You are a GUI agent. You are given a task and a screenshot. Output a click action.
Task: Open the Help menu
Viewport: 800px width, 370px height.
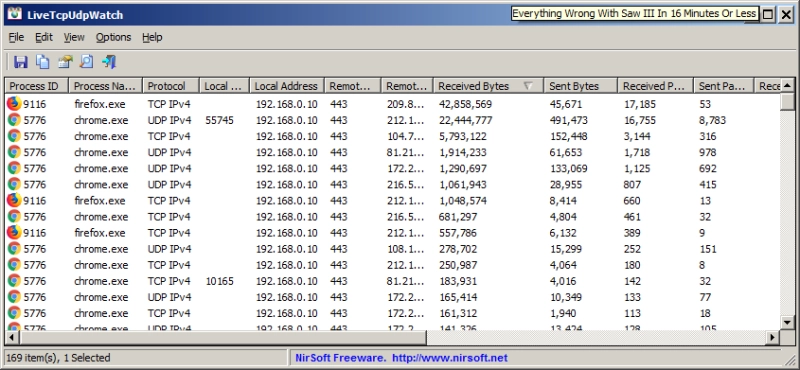tap(152, 37)
